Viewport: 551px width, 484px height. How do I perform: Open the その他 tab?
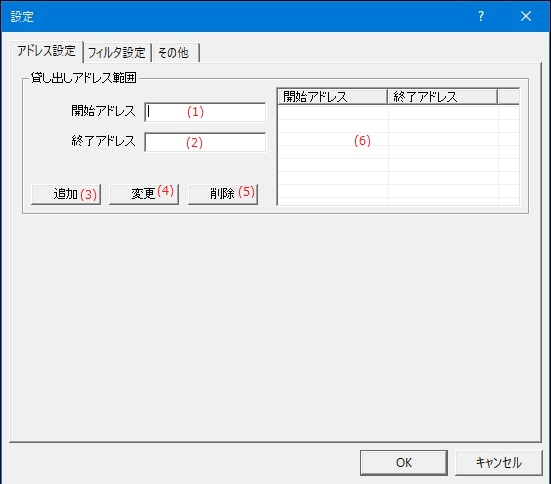click(175, 53)
